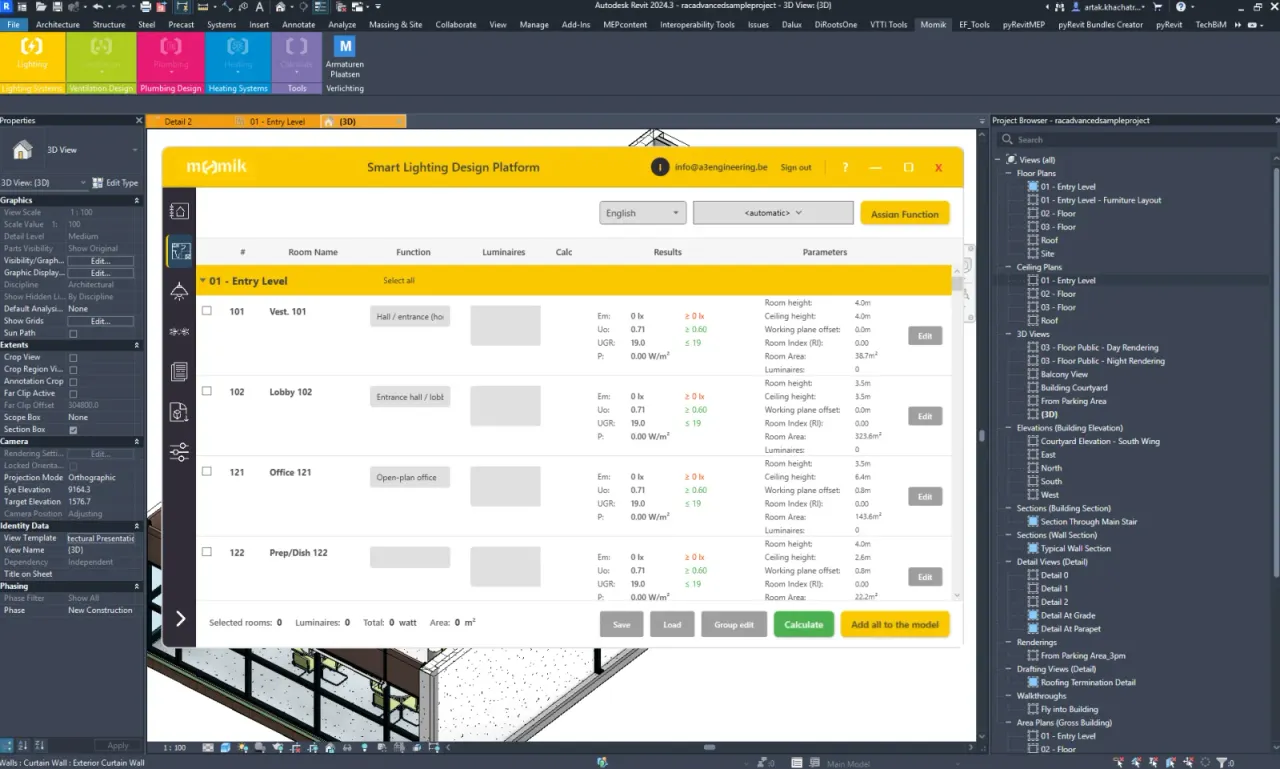Click the spotlight fixture icon in Momik sidebar
1280x769 pixels.
point(179,331)
